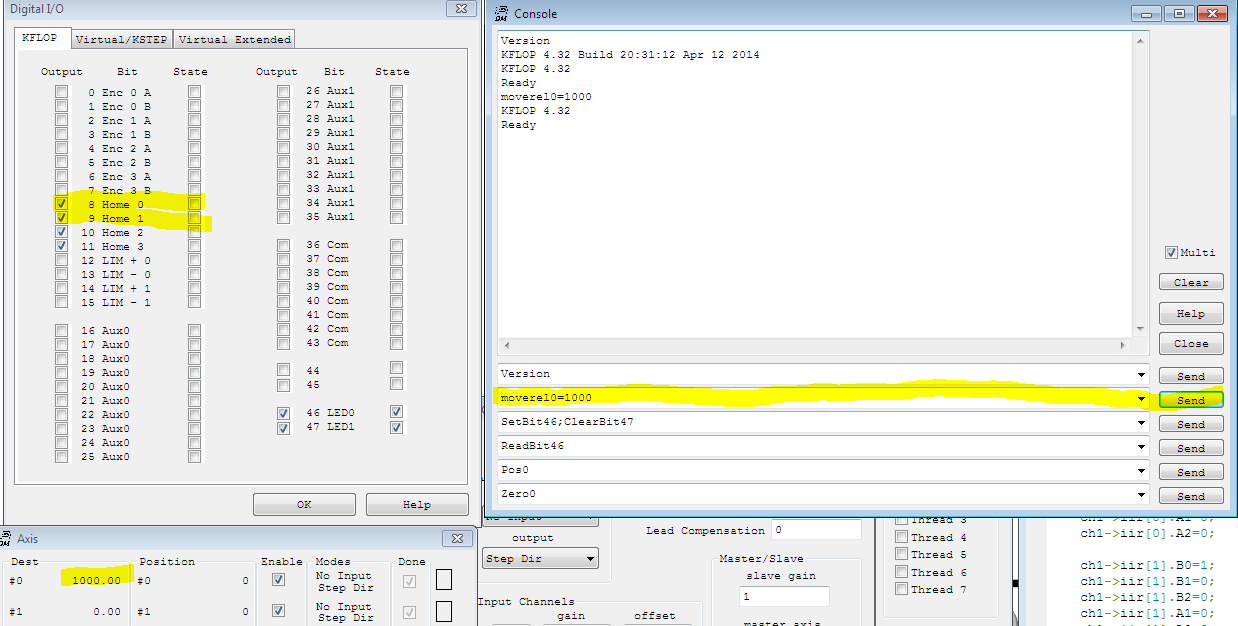This screenshot has width=1238, height=626.
Task: Open the Virtual Extended tab
Action: 235,40
